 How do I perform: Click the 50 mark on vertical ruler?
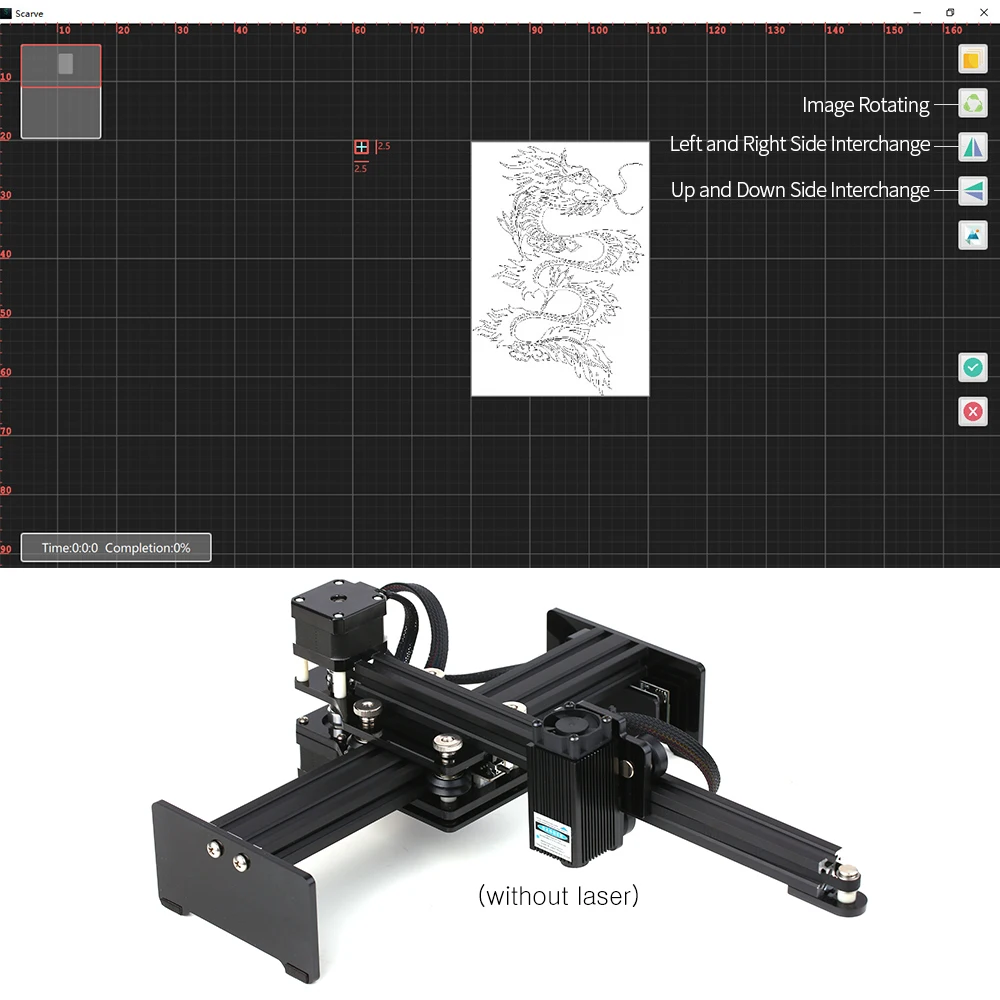(x=6, y=313)
